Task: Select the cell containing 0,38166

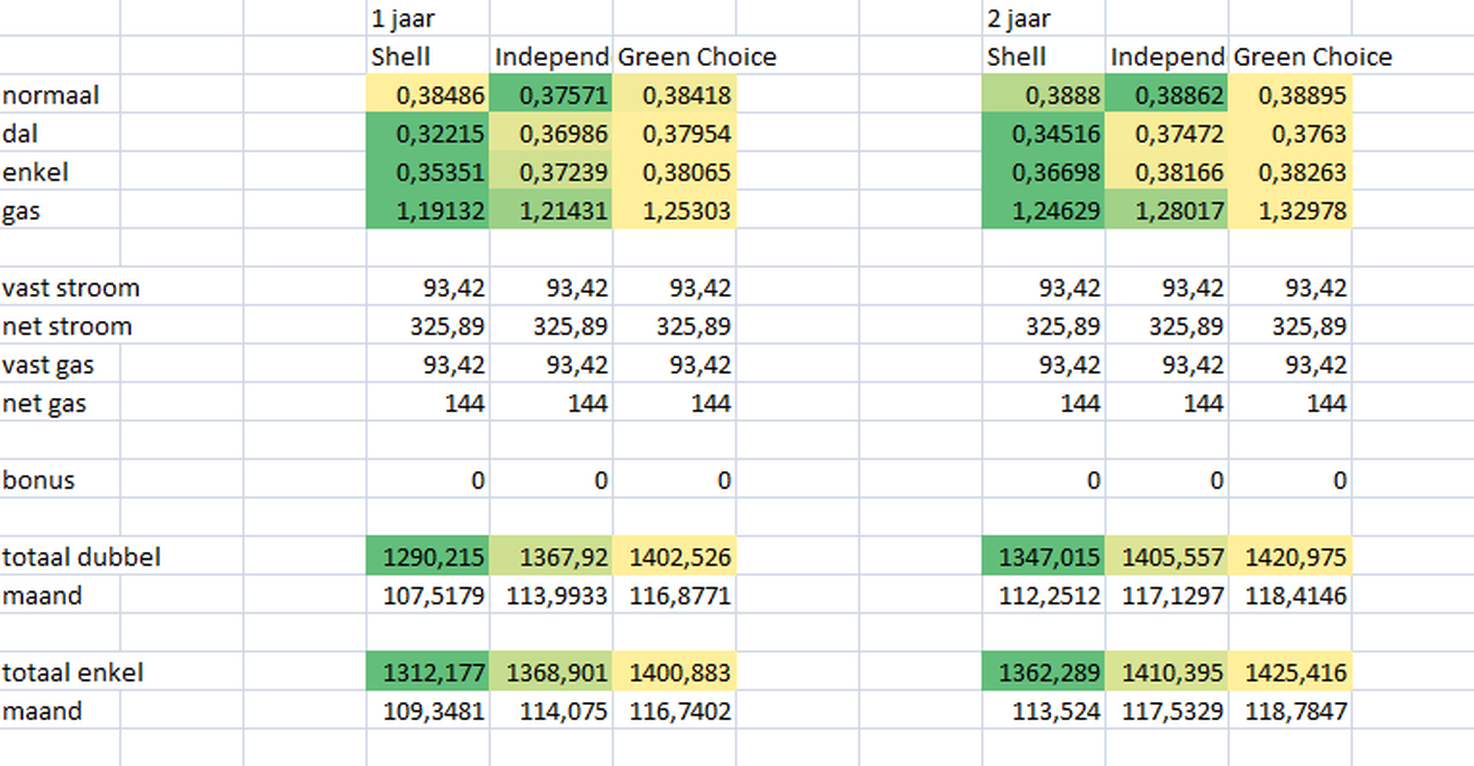Action: [x=1166, y=172]
